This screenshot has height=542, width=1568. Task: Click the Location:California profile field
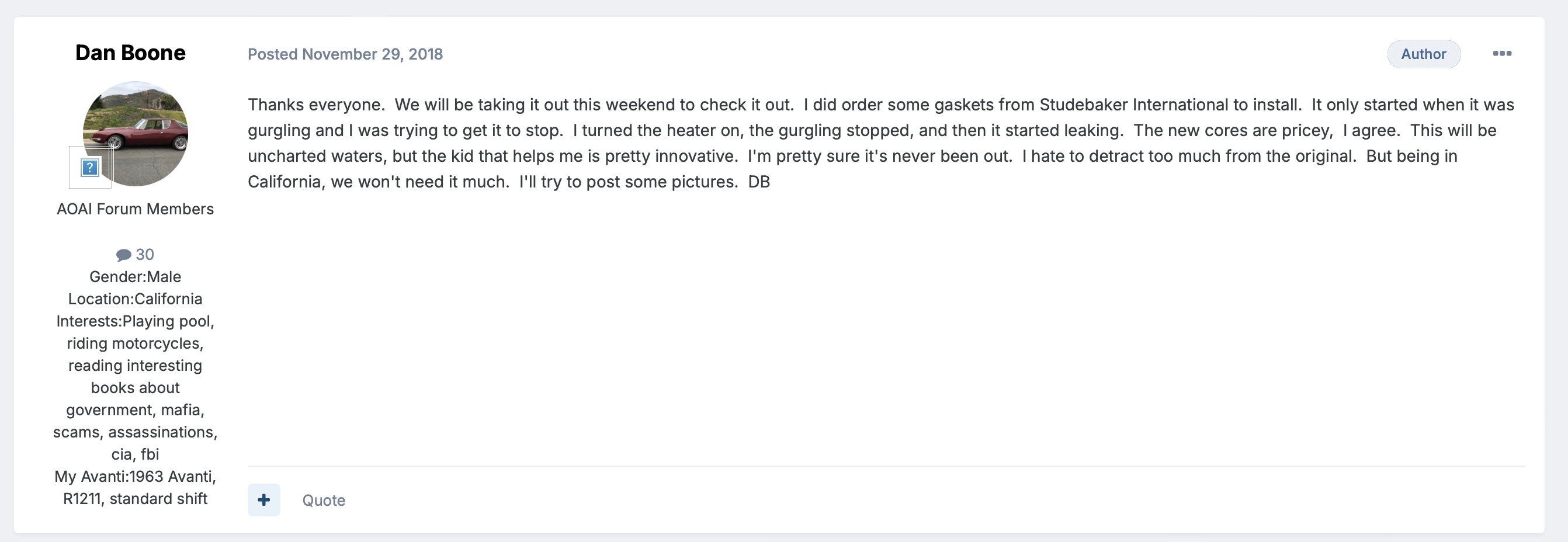pyautogui.click(x=135, y=298)
